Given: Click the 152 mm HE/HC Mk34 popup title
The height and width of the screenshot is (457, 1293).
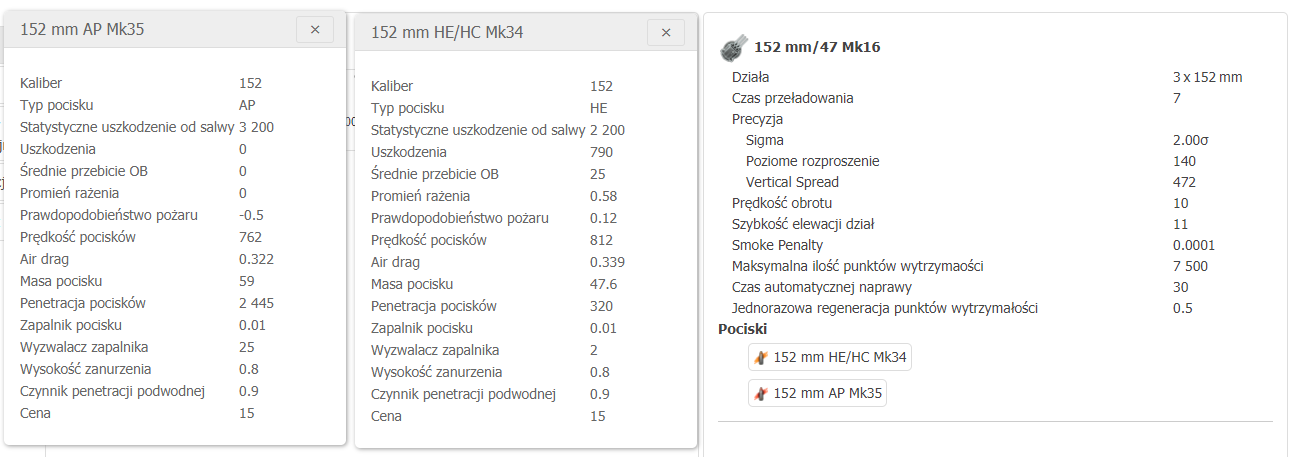Looking at the screenshot, I should click(x=447, y=32).
